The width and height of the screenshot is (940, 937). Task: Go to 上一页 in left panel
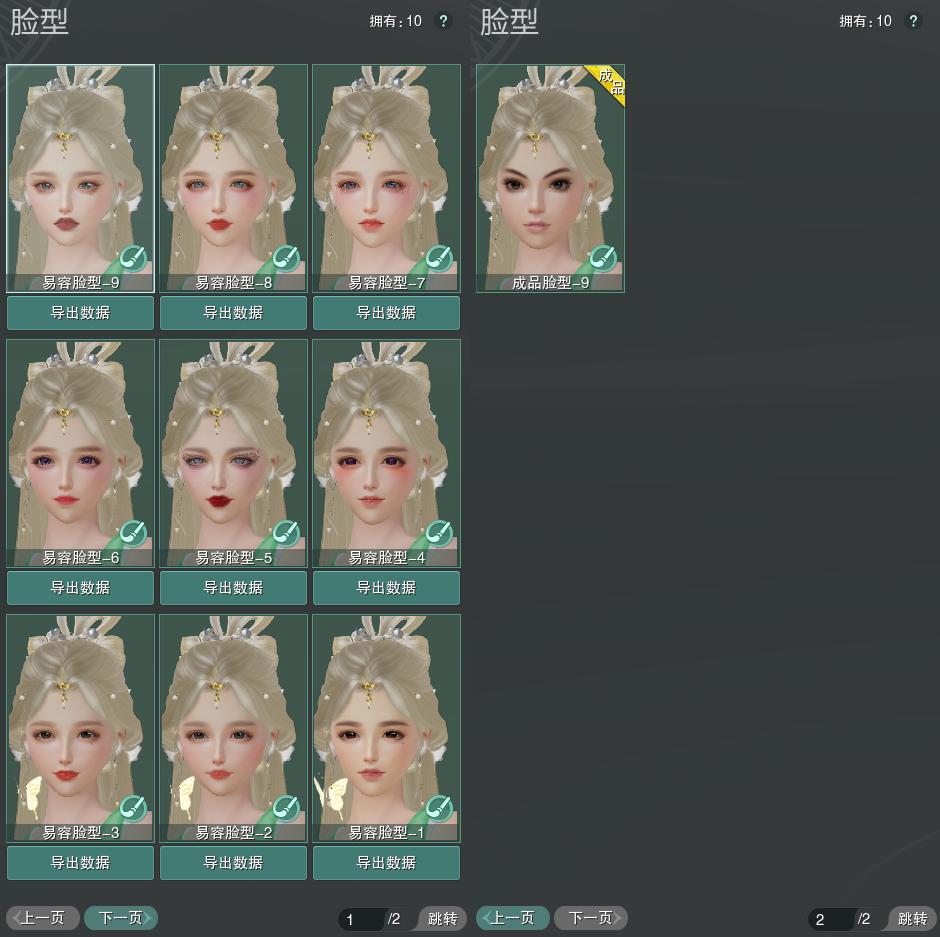[43, 918]
